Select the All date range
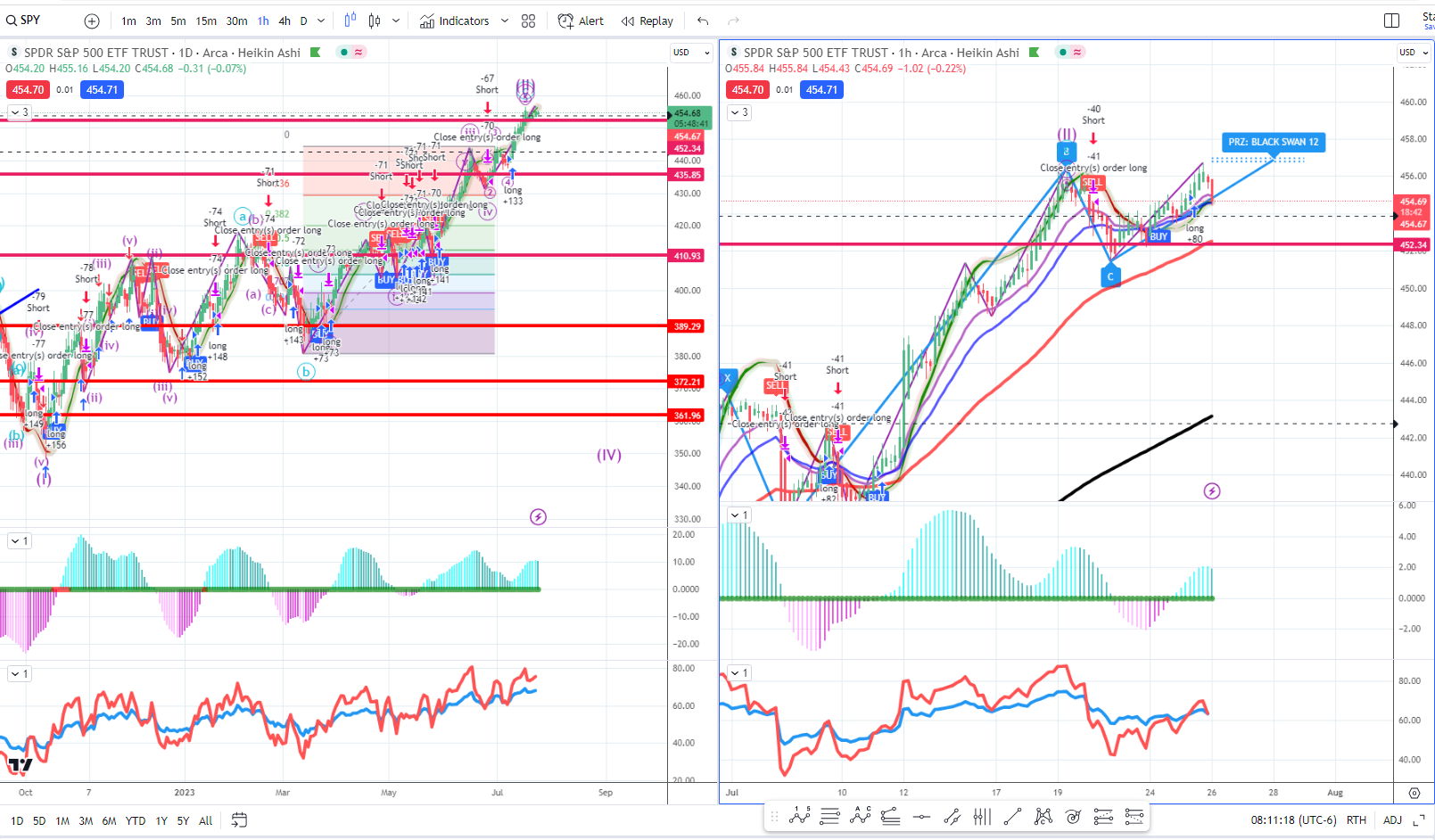Viewport: 1435px width, 840px height. (x=205, y=820)
